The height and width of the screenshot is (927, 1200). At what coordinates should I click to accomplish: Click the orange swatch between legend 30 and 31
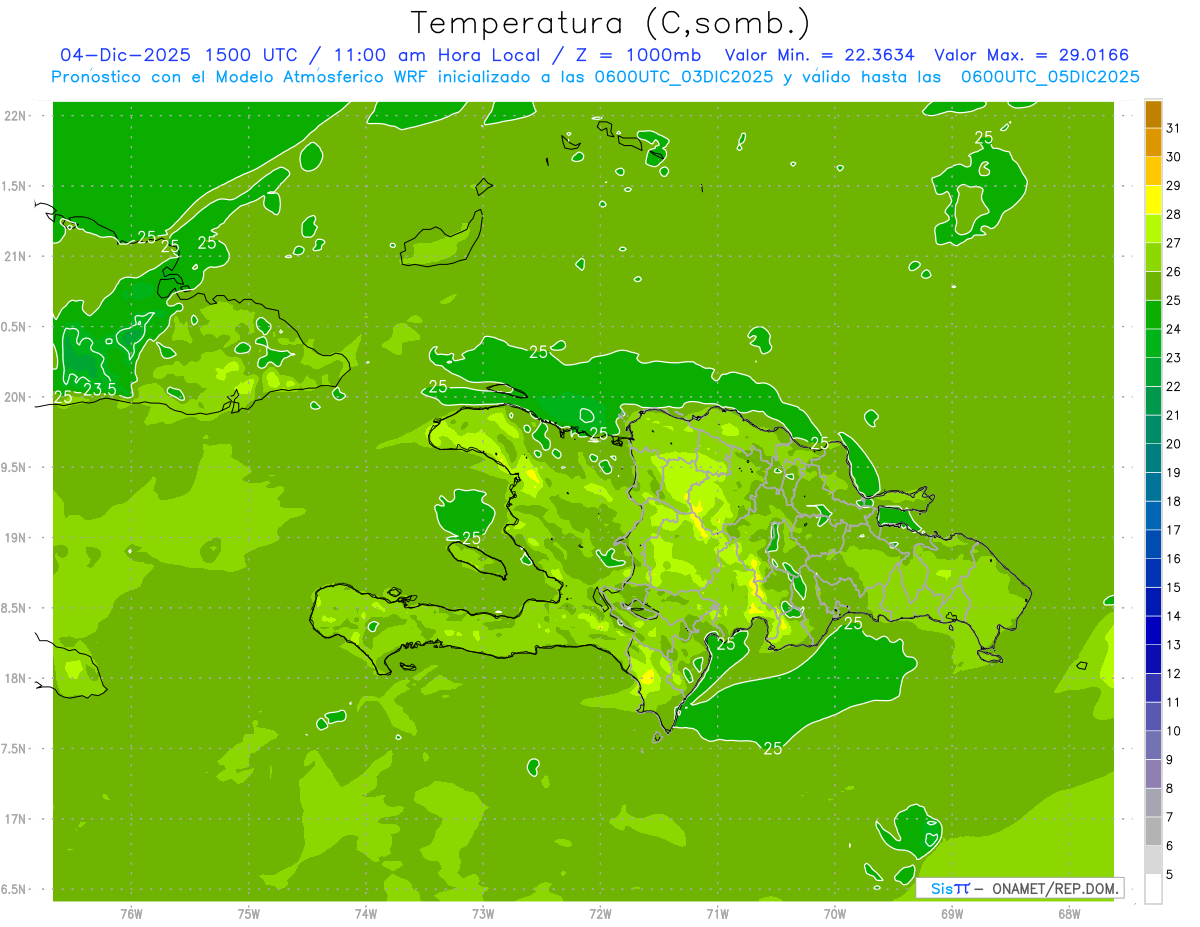click(x=1153, y=143)
